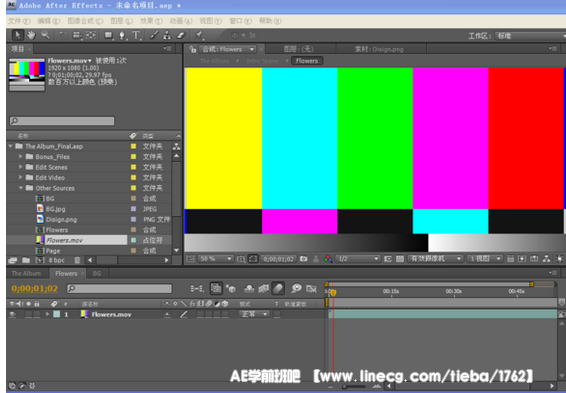Image resolution: width=566 pixels, height=393 pixels.
Task: Toggle transparency grid in viewer
Action: click(400, 259)
